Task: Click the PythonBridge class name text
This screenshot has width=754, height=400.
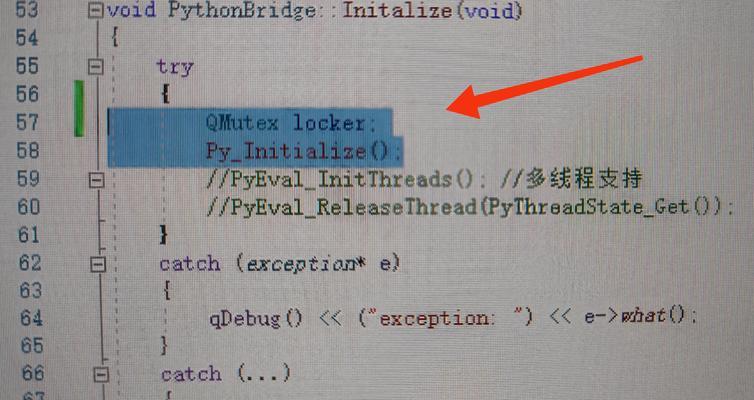Action: [x=241, y=11]
